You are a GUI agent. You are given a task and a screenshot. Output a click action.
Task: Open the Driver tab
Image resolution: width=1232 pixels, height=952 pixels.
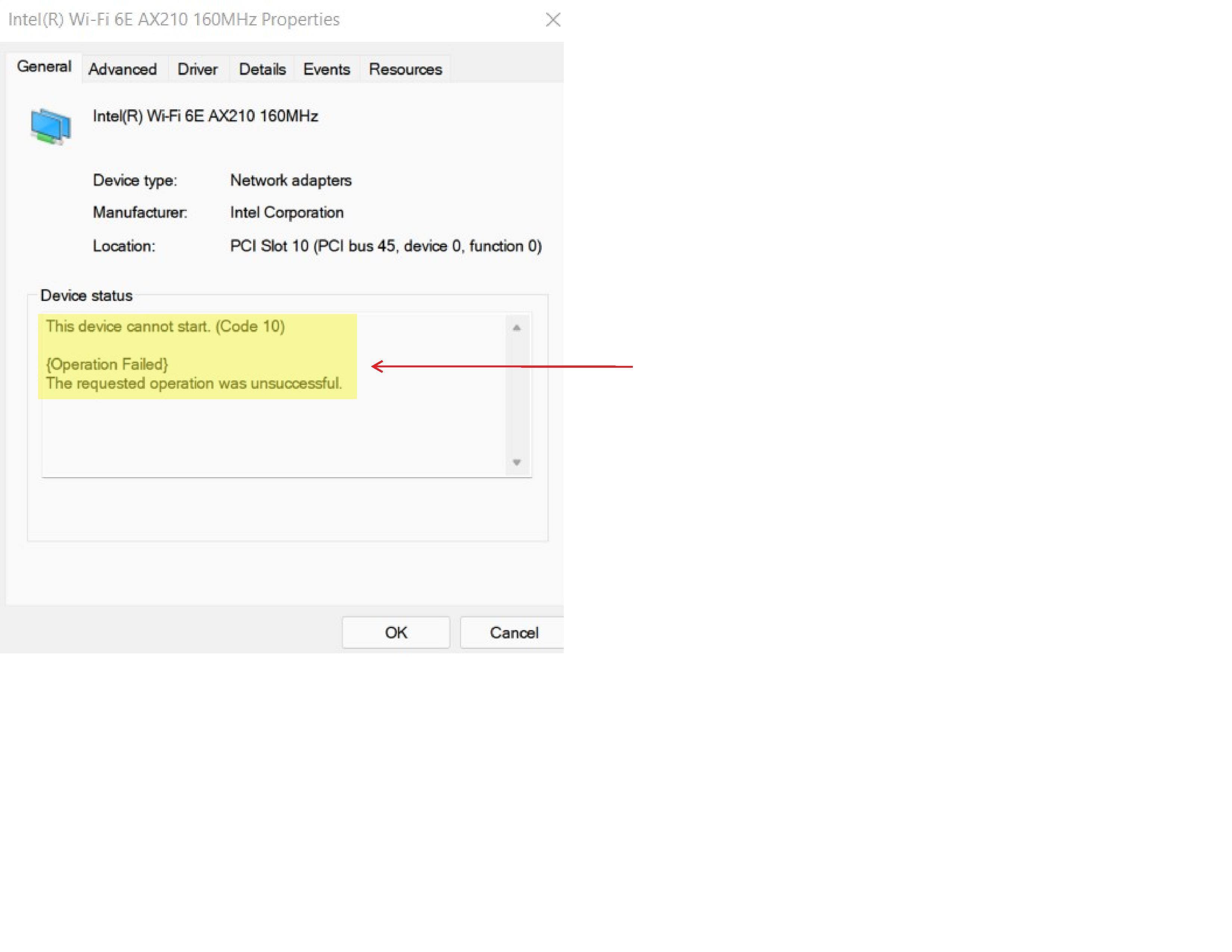point(197,69)
